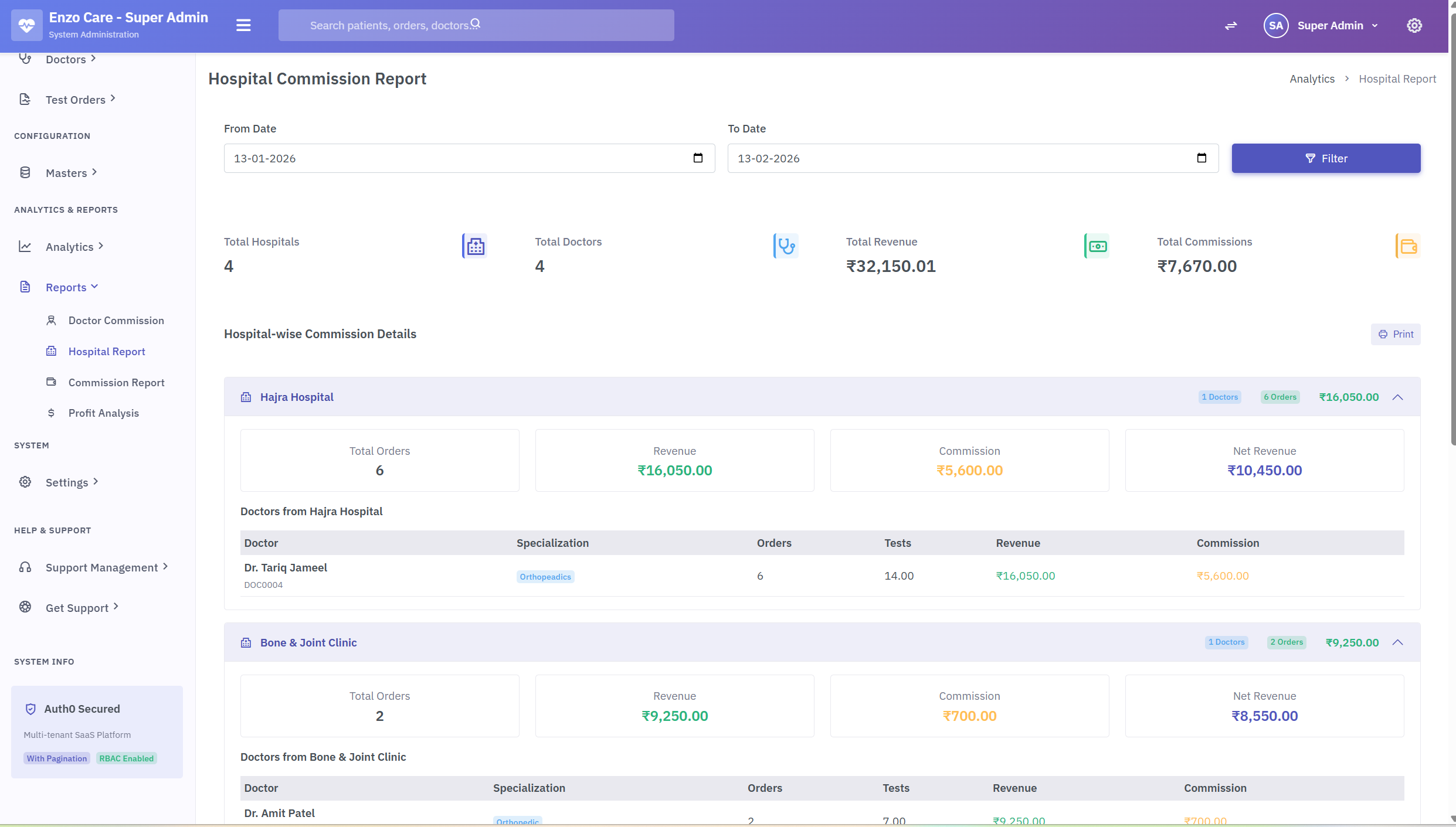Select the Doctor Commission person icon
The height and width of the screenshot is (827, 1456).
pyautogui.click(x=52, y=320)
